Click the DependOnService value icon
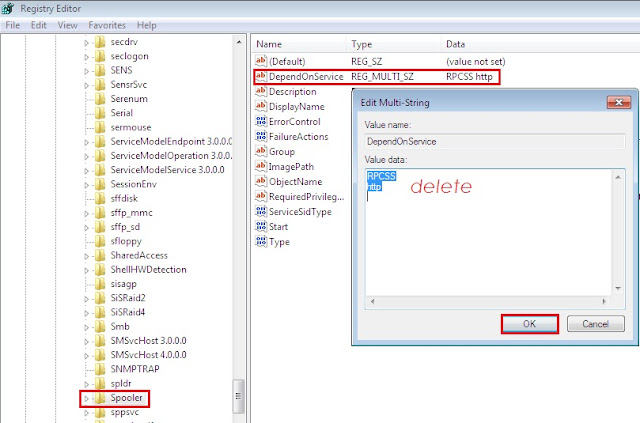 (261, 76)
